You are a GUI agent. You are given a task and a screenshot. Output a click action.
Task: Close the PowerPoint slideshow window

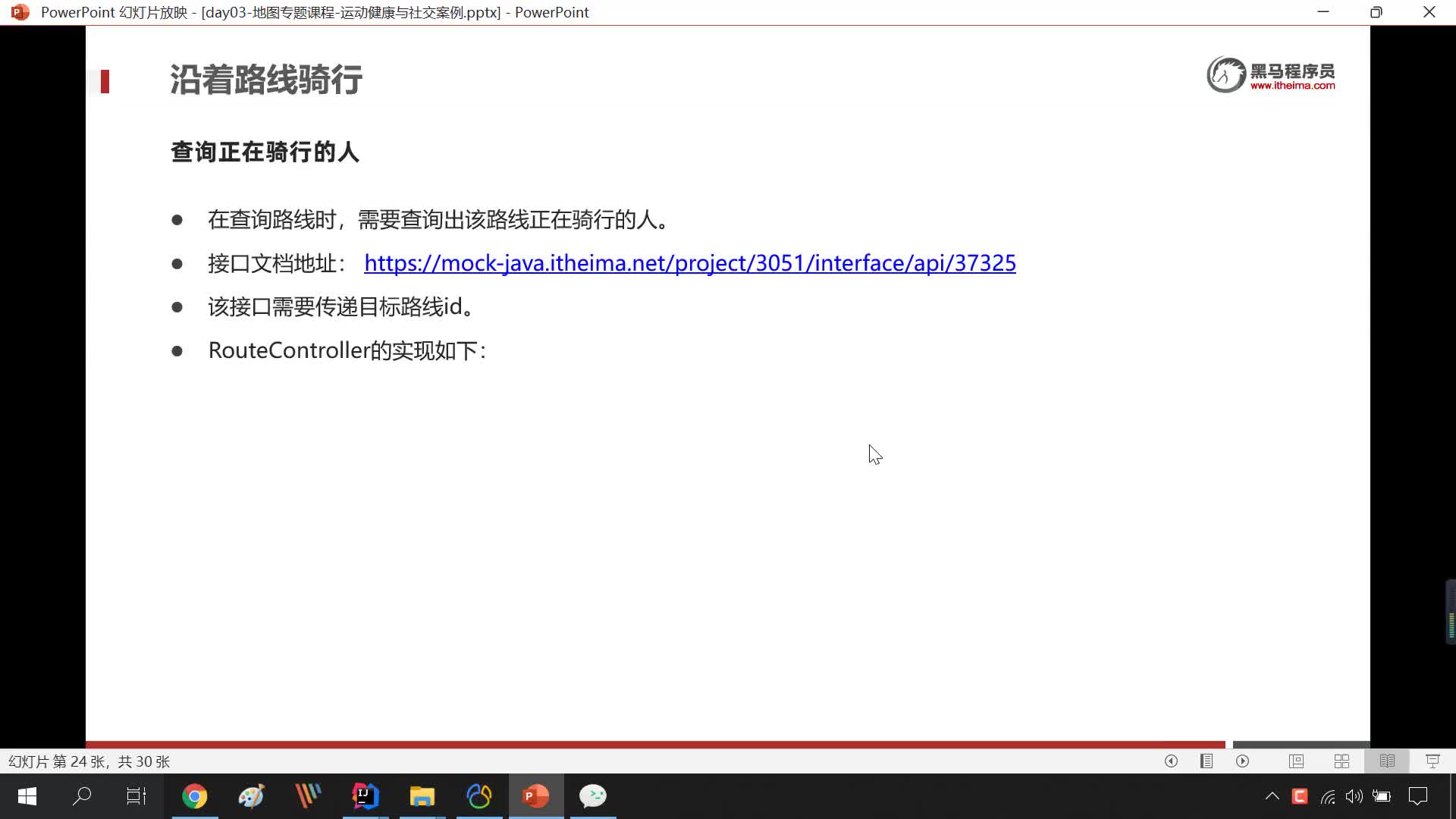pyautogui.click(x=1429, y=12)
